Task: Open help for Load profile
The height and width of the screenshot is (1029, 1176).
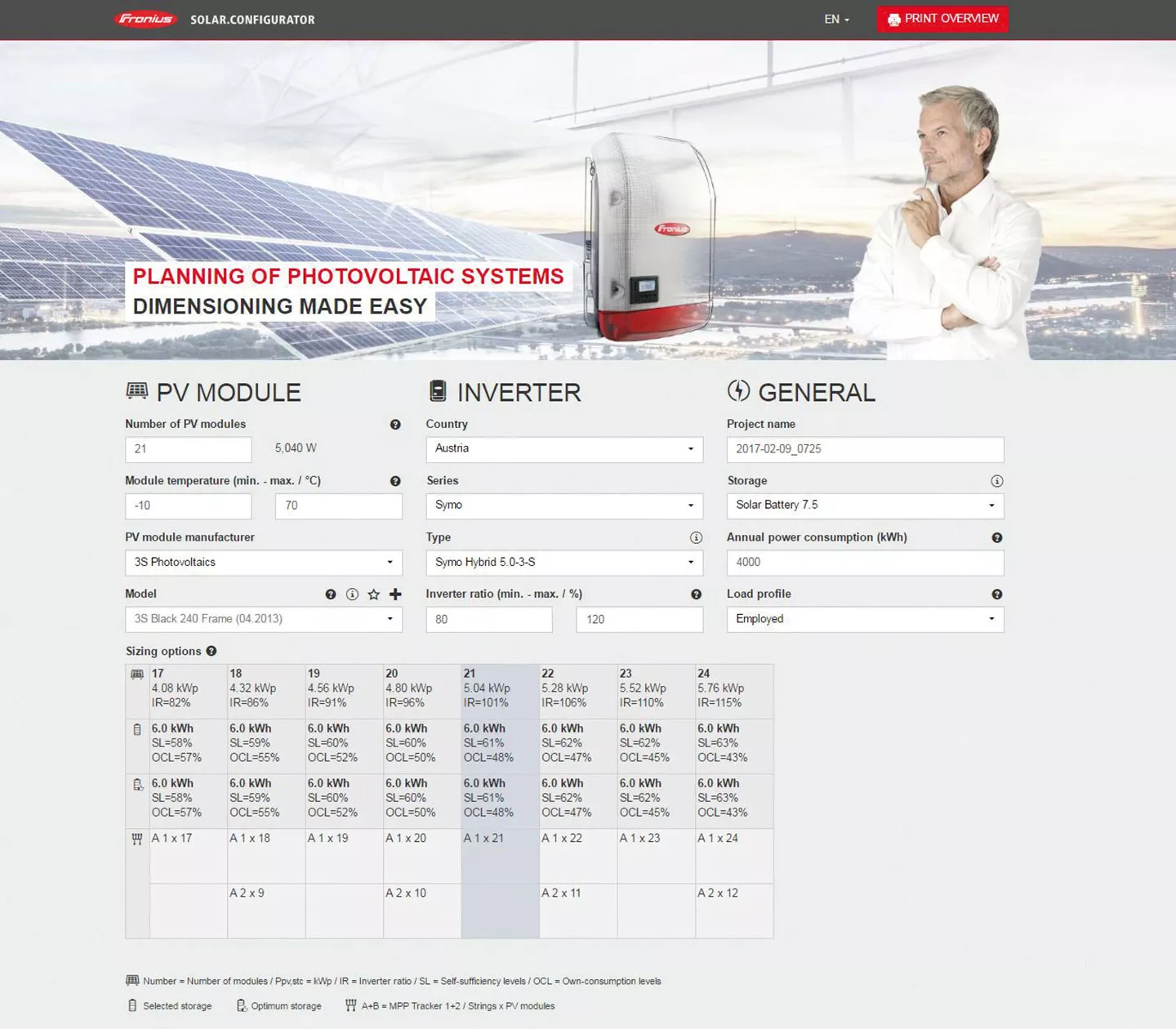Action: 996,595
